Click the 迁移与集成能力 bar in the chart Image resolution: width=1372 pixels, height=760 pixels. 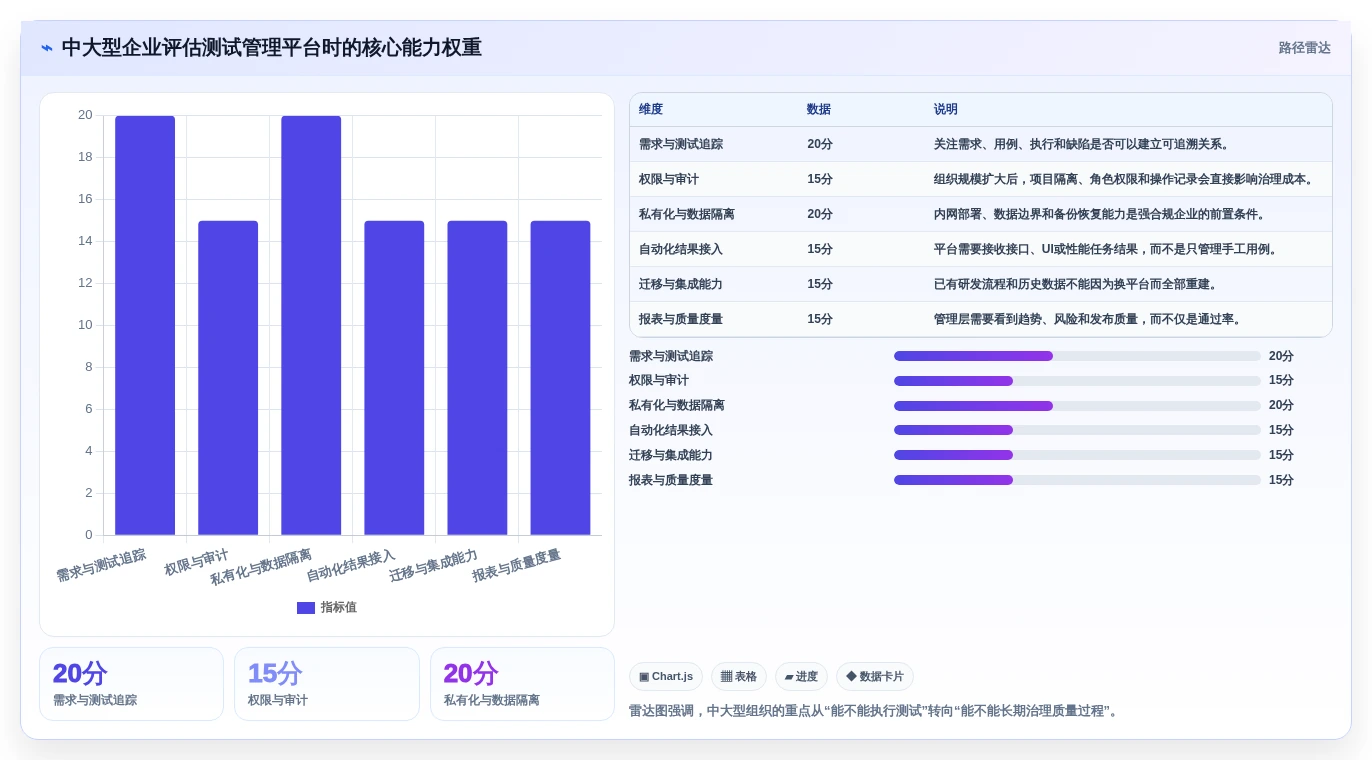[x=477, y=378]
